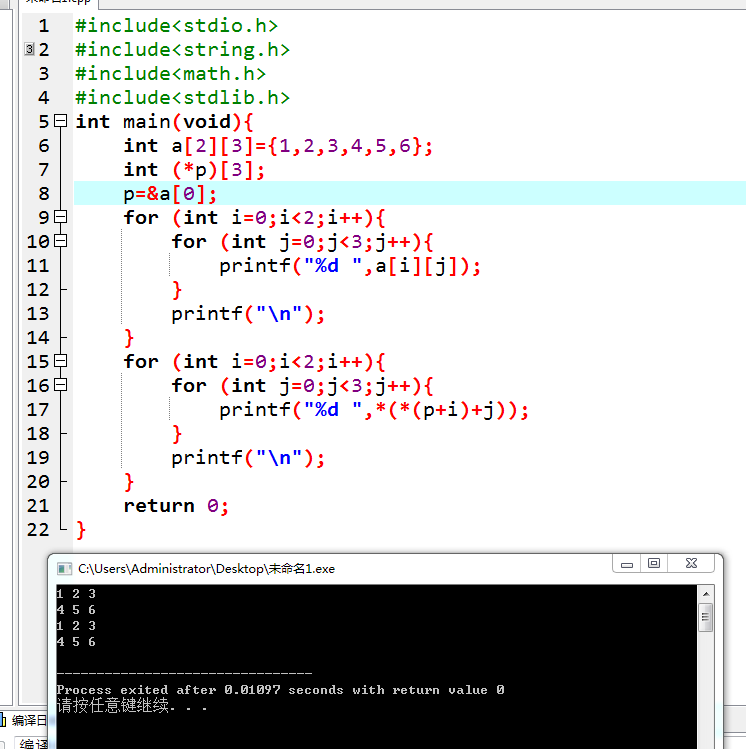Image resolution: width=746 pixels, height=749 pixels.
Task: Maximize the 未命名1.exe console window
Action: pyautogui.click(x=654, y=564)
